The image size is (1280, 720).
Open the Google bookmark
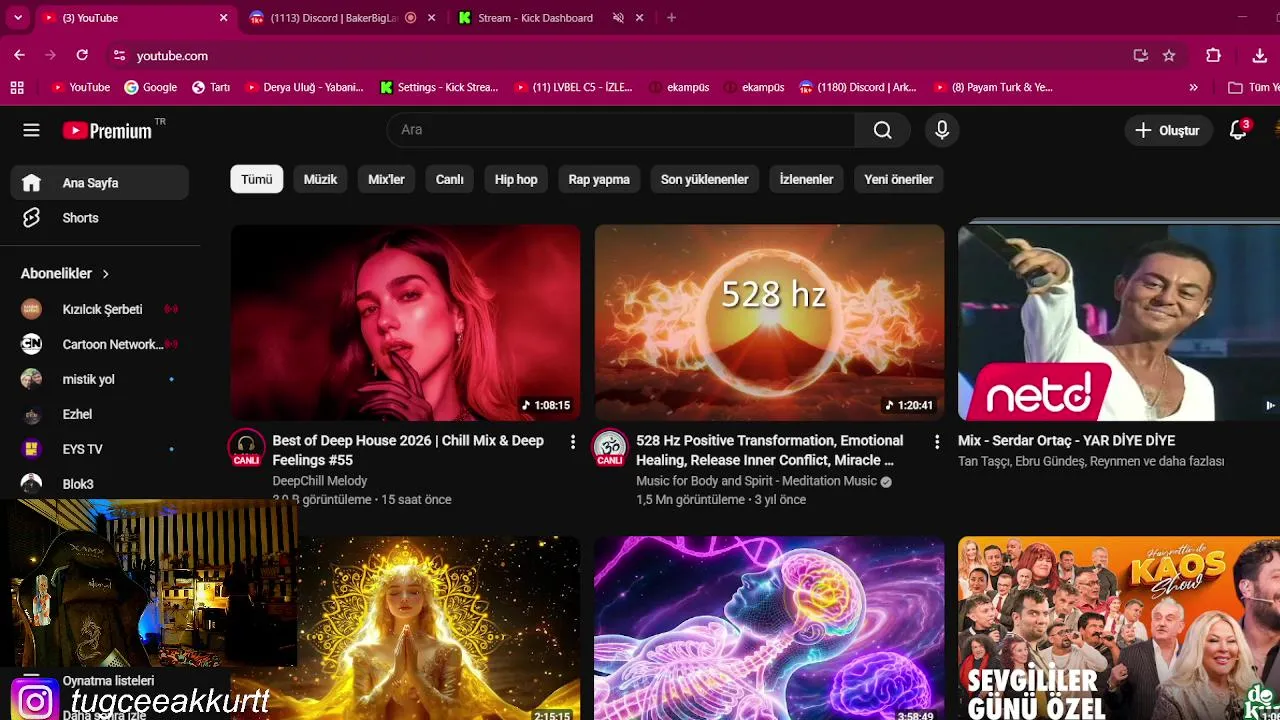(x=151, y=87)
